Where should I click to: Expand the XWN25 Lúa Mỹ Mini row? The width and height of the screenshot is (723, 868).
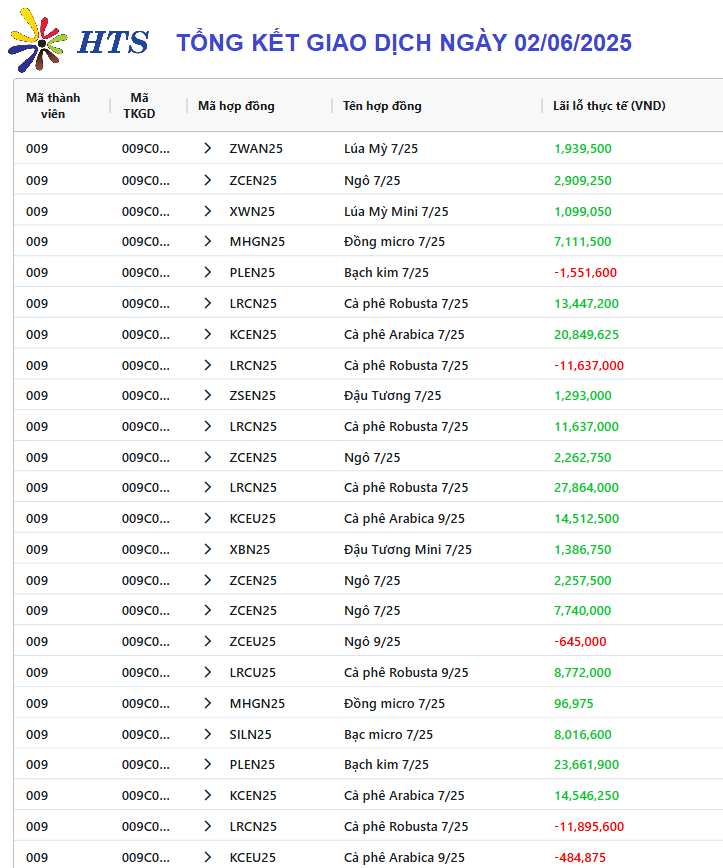click(x=208, y=211)
